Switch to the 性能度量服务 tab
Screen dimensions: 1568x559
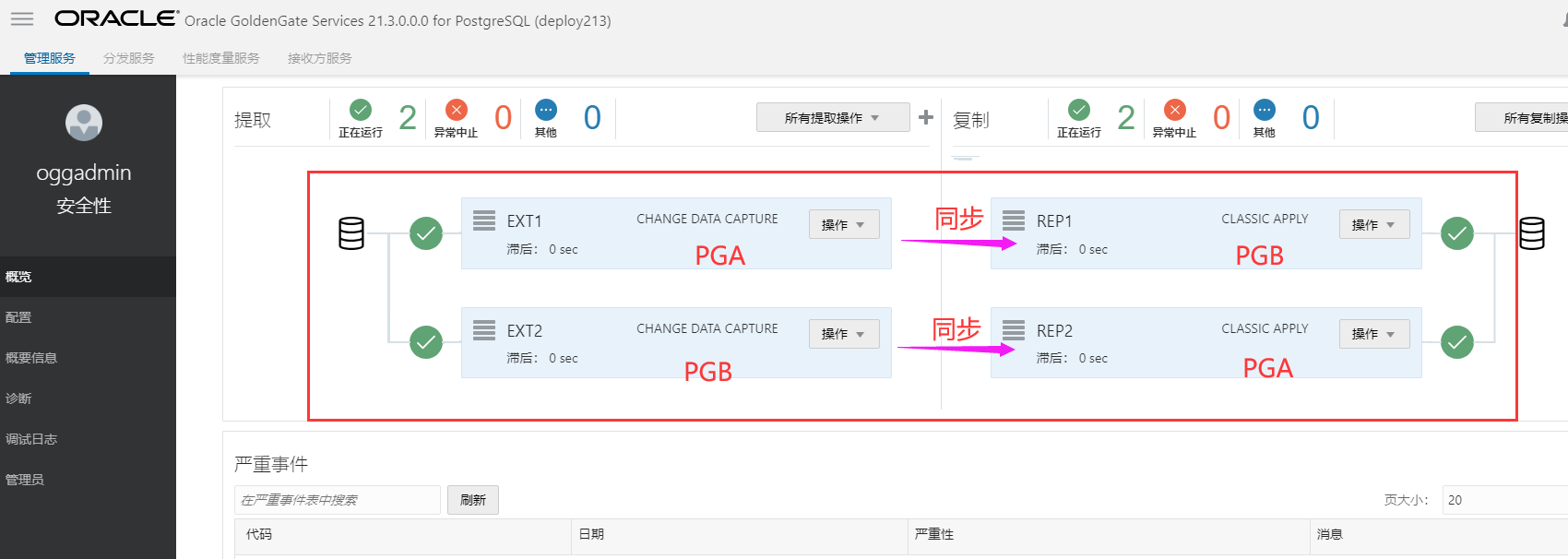pos(221,58)
